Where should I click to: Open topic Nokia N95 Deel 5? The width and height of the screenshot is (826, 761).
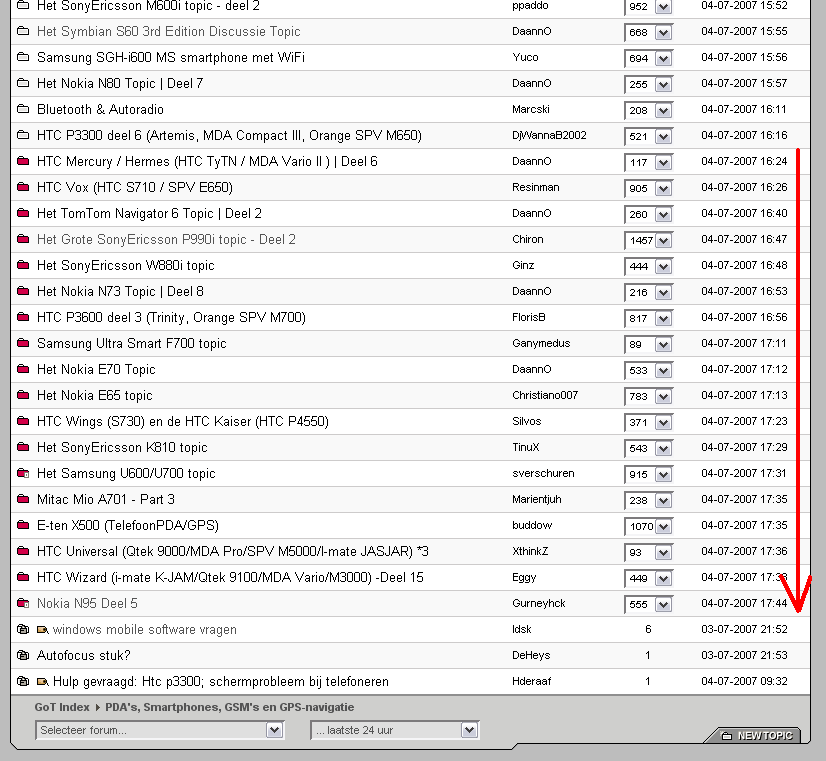pos(87,604)
